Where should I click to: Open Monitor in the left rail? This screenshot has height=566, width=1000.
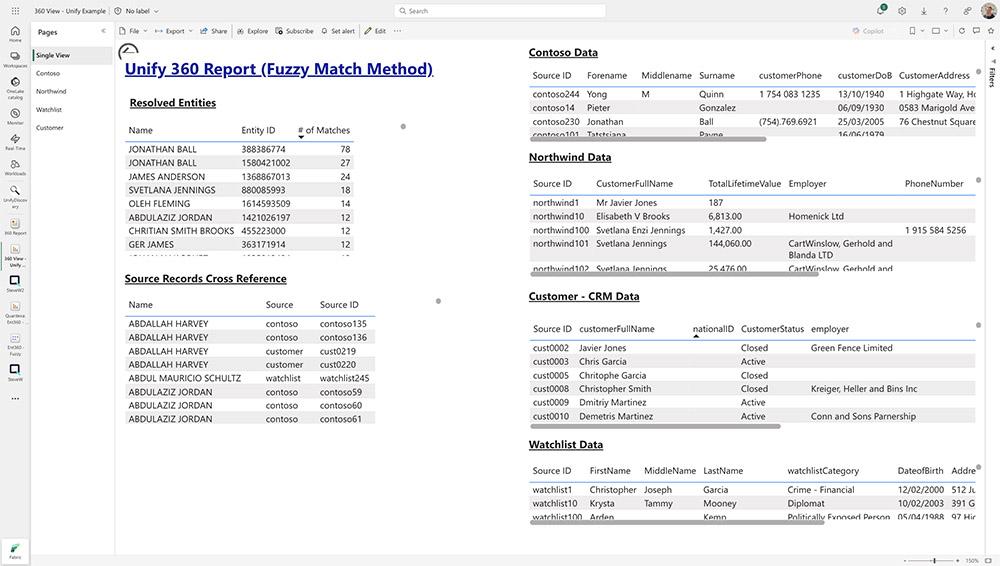coord(15,116)
